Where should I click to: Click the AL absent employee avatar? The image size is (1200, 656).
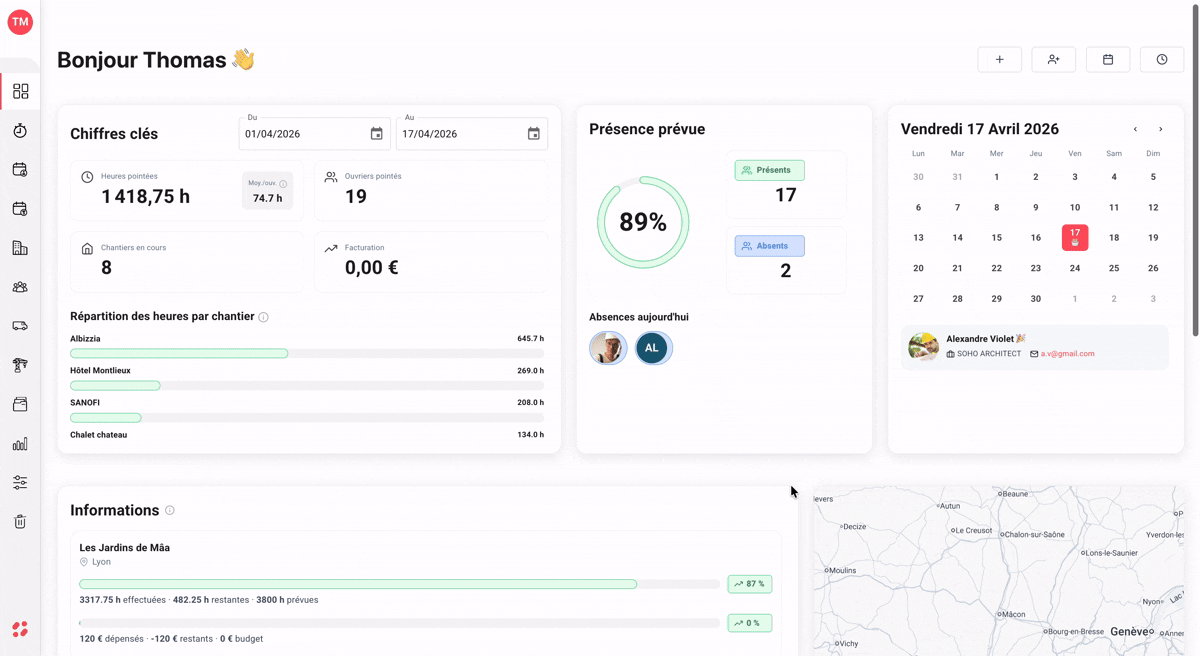click(653, 348)
